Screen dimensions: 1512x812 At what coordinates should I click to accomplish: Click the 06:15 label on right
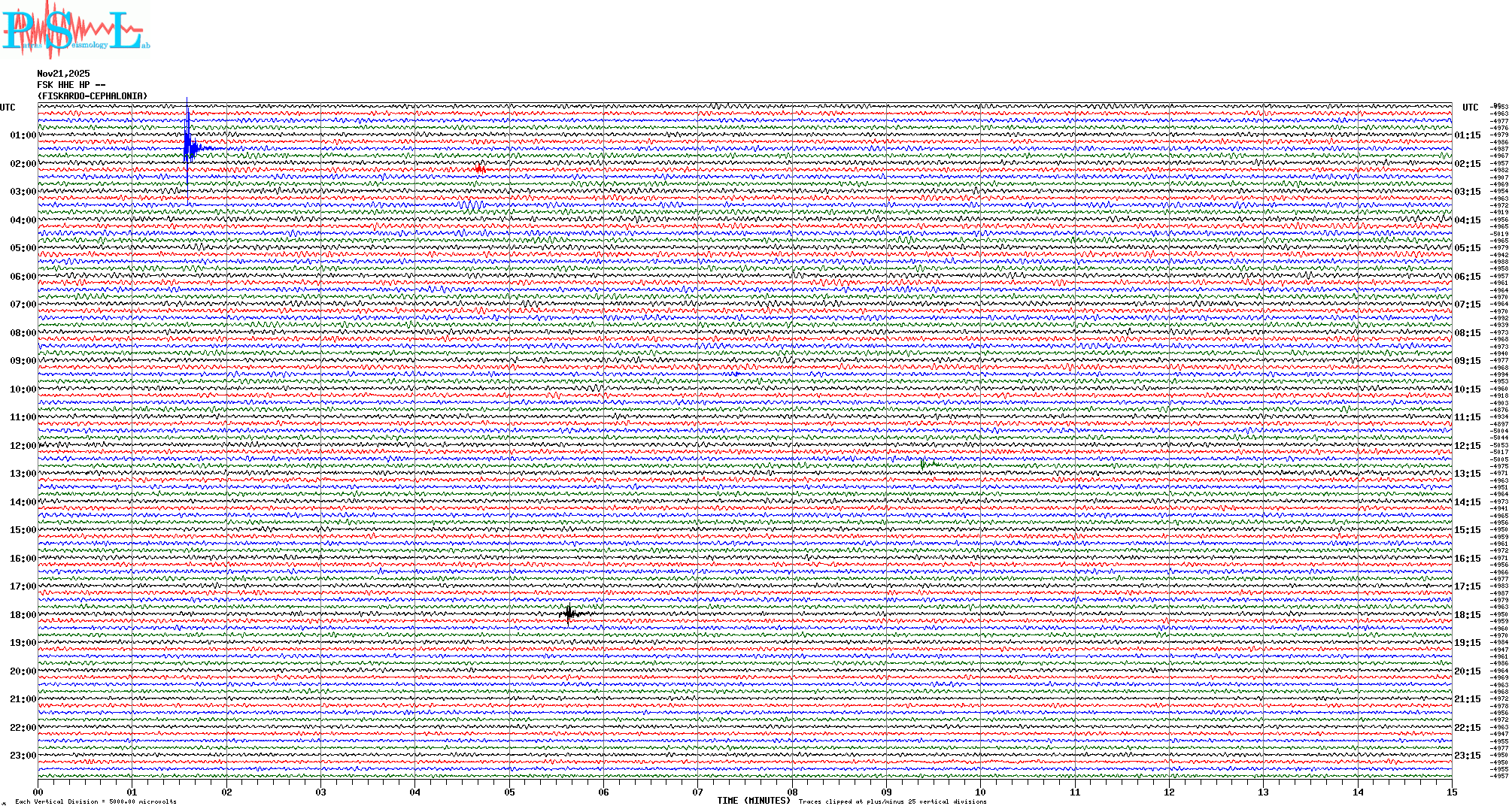[1467, 277]
